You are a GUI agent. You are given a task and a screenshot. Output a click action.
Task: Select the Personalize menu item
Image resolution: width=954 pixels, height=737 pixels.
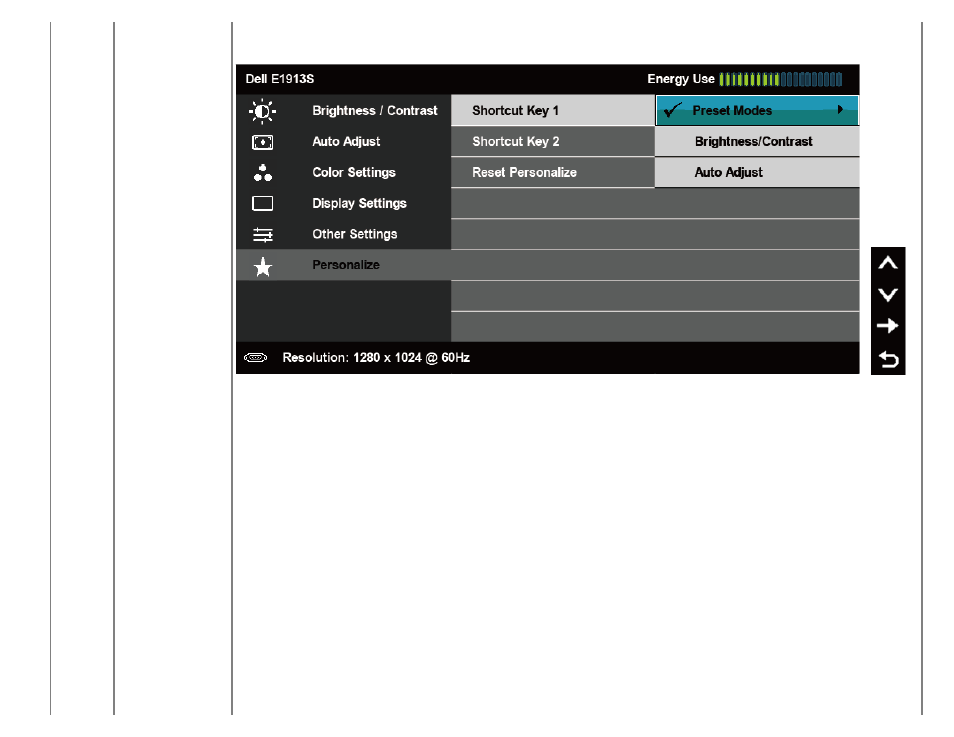tap(344, 265)
